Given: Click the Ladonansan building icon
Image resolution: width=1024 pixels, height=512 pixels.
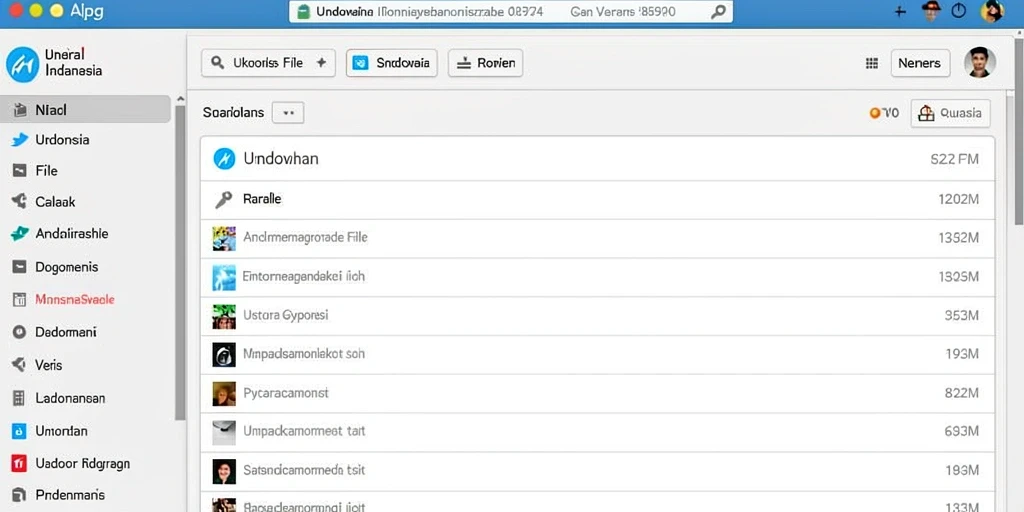Looking at the screenshot, I should point(20,398).
